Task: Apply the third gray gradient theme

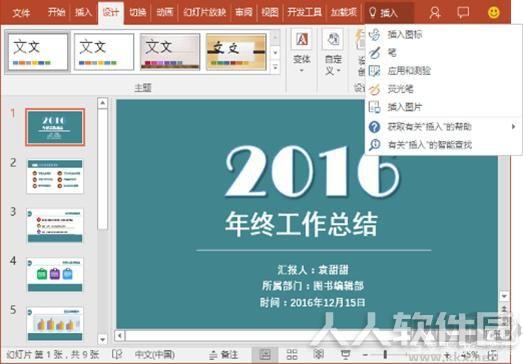Action: (170, 52)
